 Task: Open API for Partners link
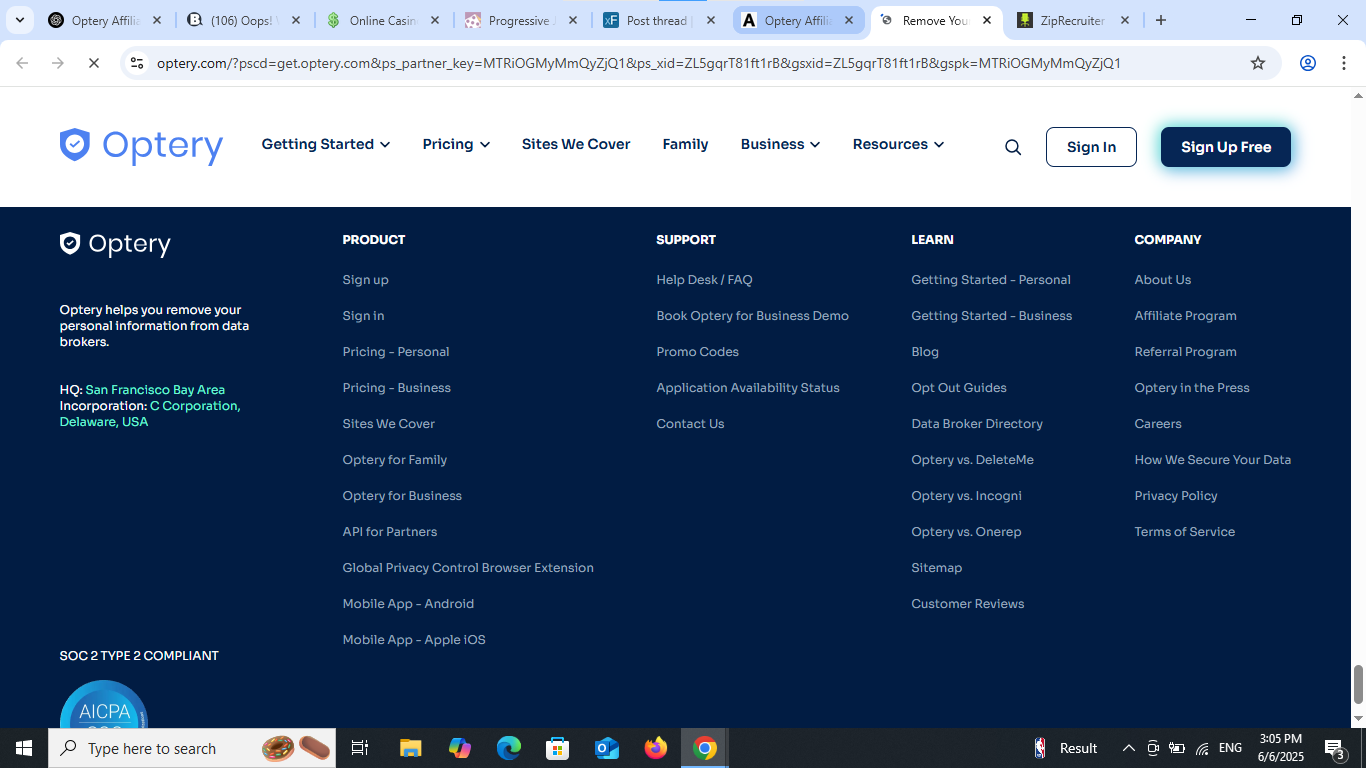click(x=389, y=532)
